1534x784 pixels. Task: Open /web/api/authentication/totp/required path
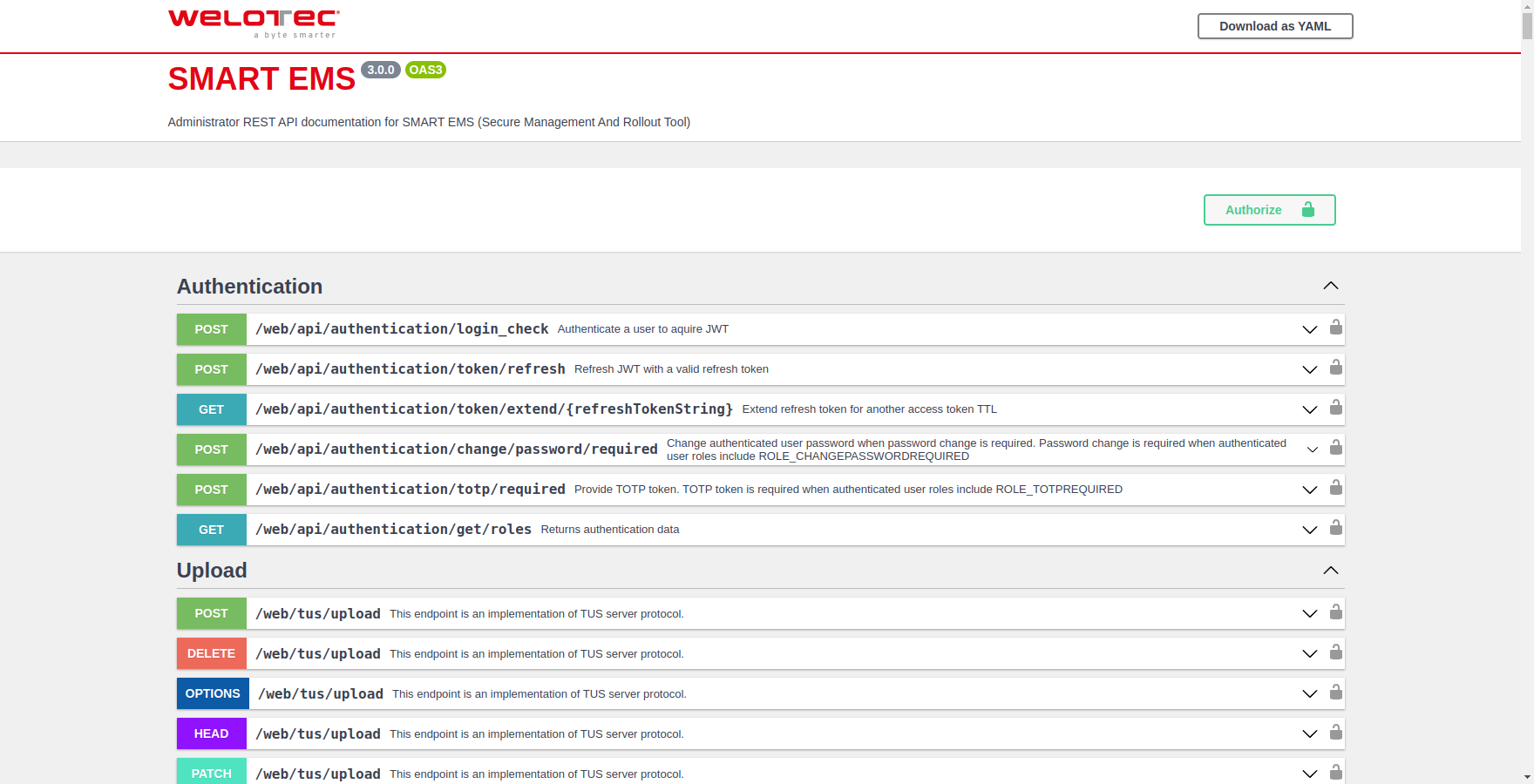click(411, 490)
